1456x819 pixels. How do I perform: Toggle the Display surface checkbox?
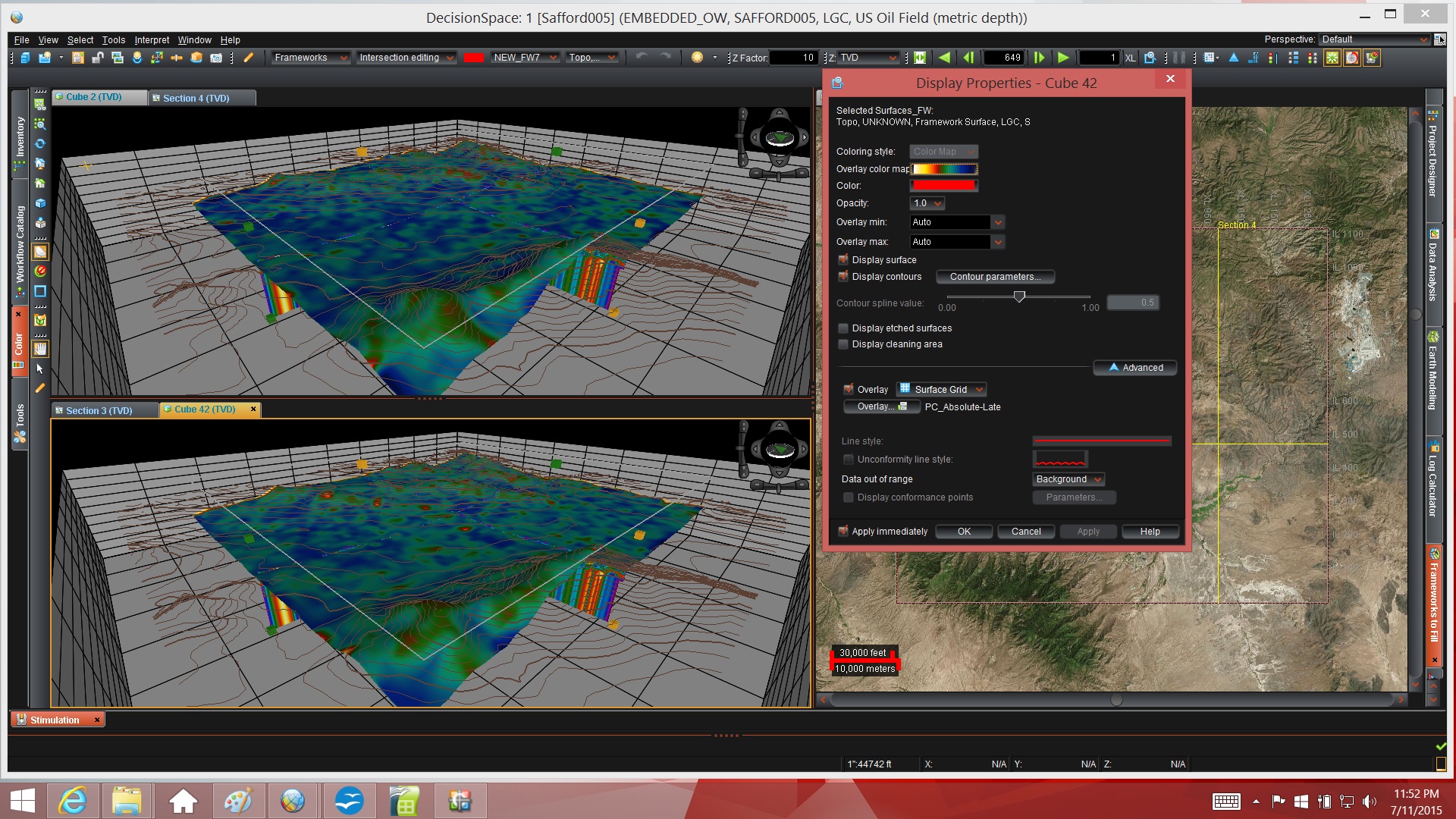pyautogui.click(x=843, y=259)
